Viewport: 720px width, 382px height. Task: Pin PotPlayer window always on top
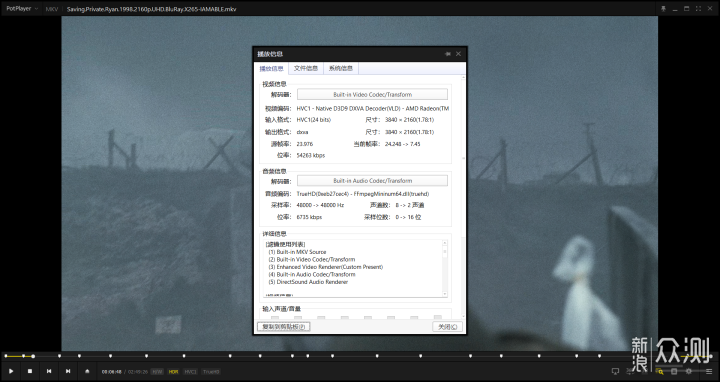click(x=663, y=9)
